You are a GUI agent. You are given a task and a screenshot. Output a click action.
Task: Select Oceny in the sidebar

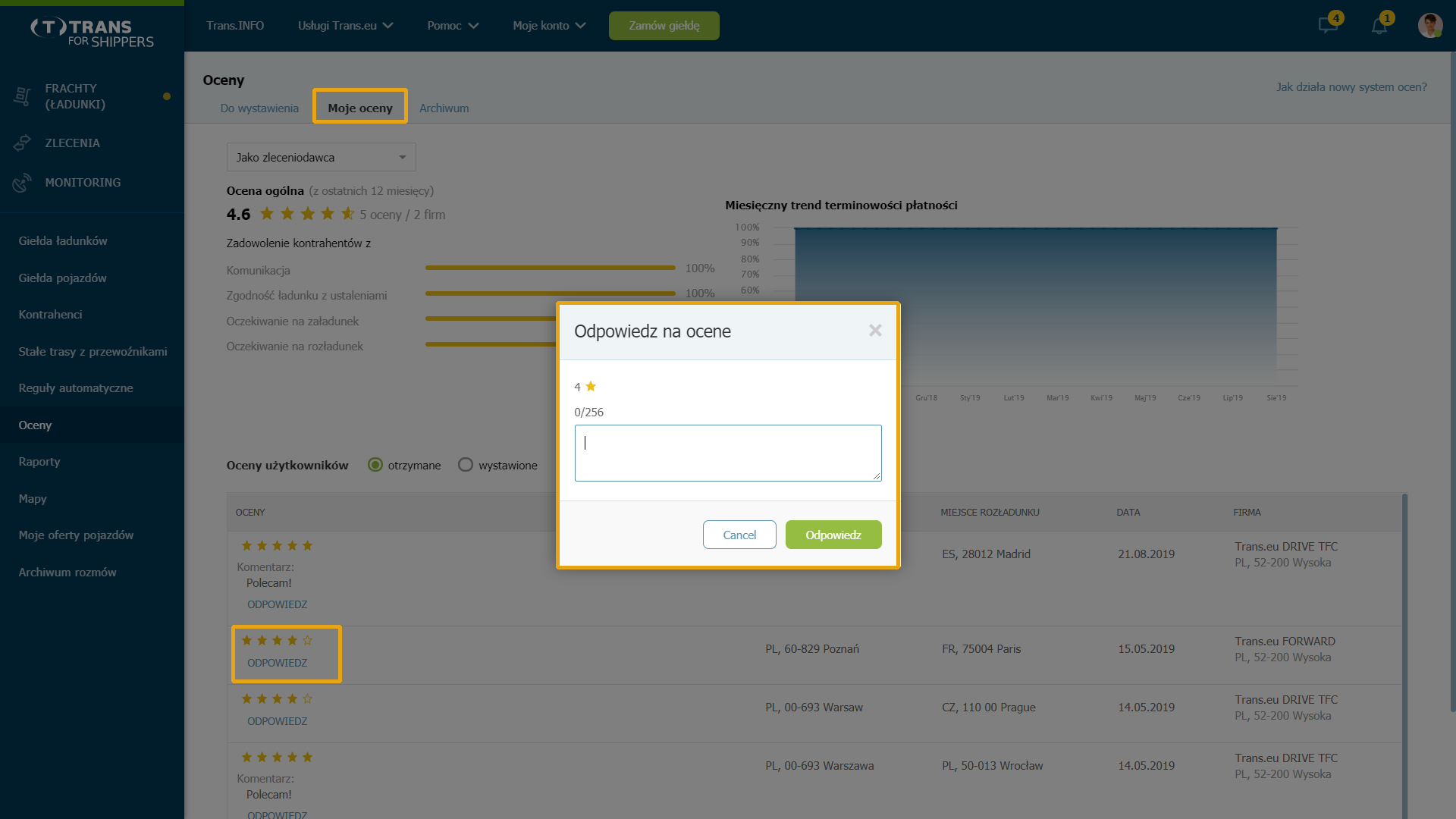coord(92,425)
